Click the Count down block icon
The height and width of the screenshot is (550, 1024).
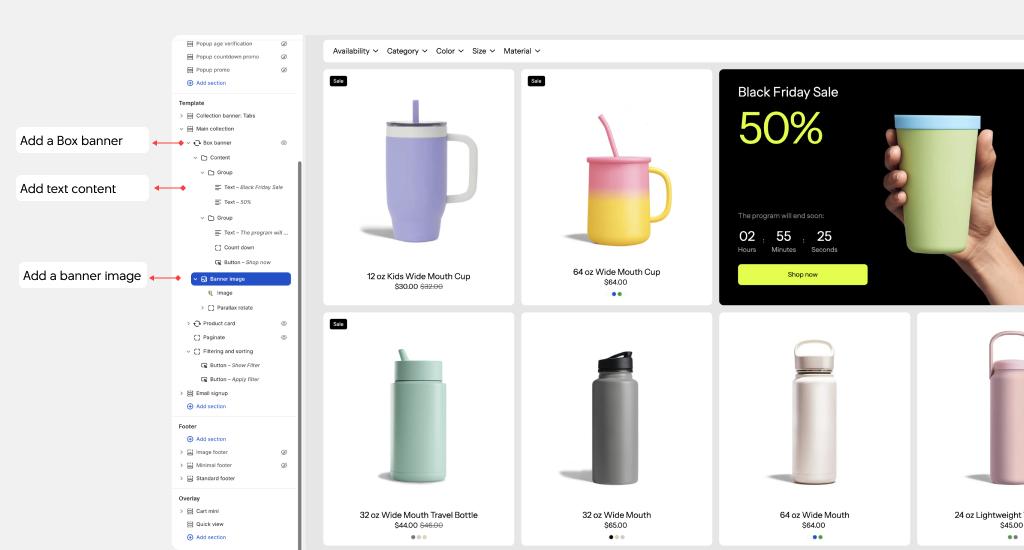tap(218, 247)
